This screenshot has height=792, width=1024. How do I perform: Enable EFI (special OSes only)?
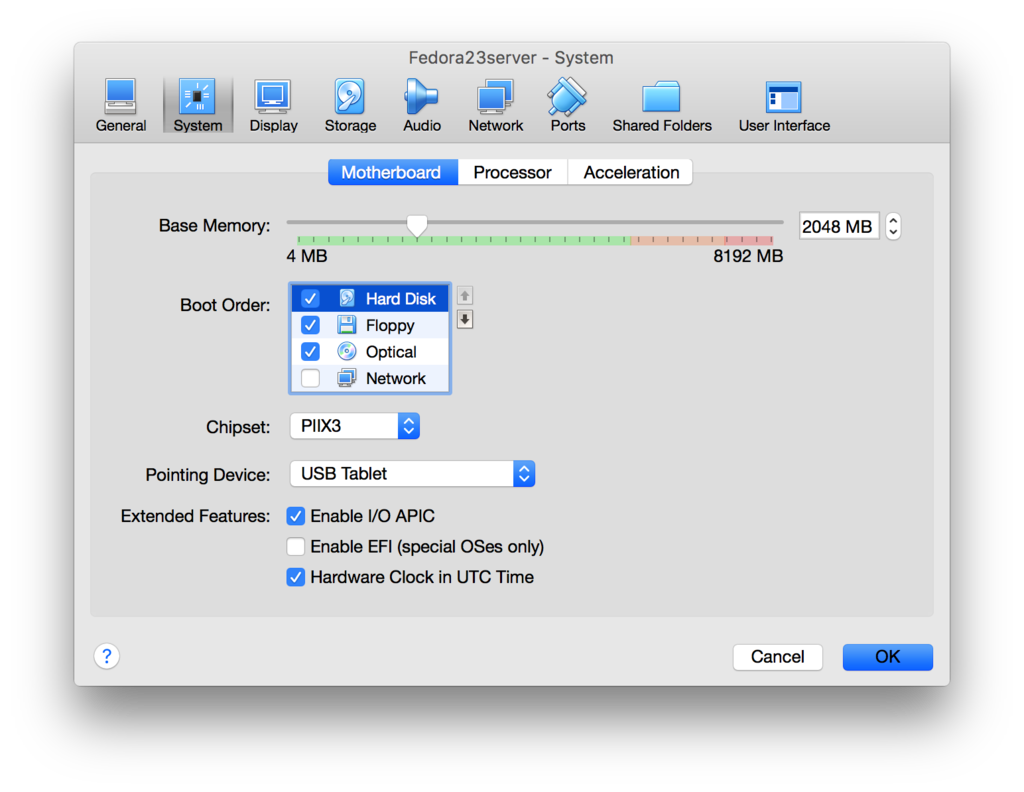296,546
